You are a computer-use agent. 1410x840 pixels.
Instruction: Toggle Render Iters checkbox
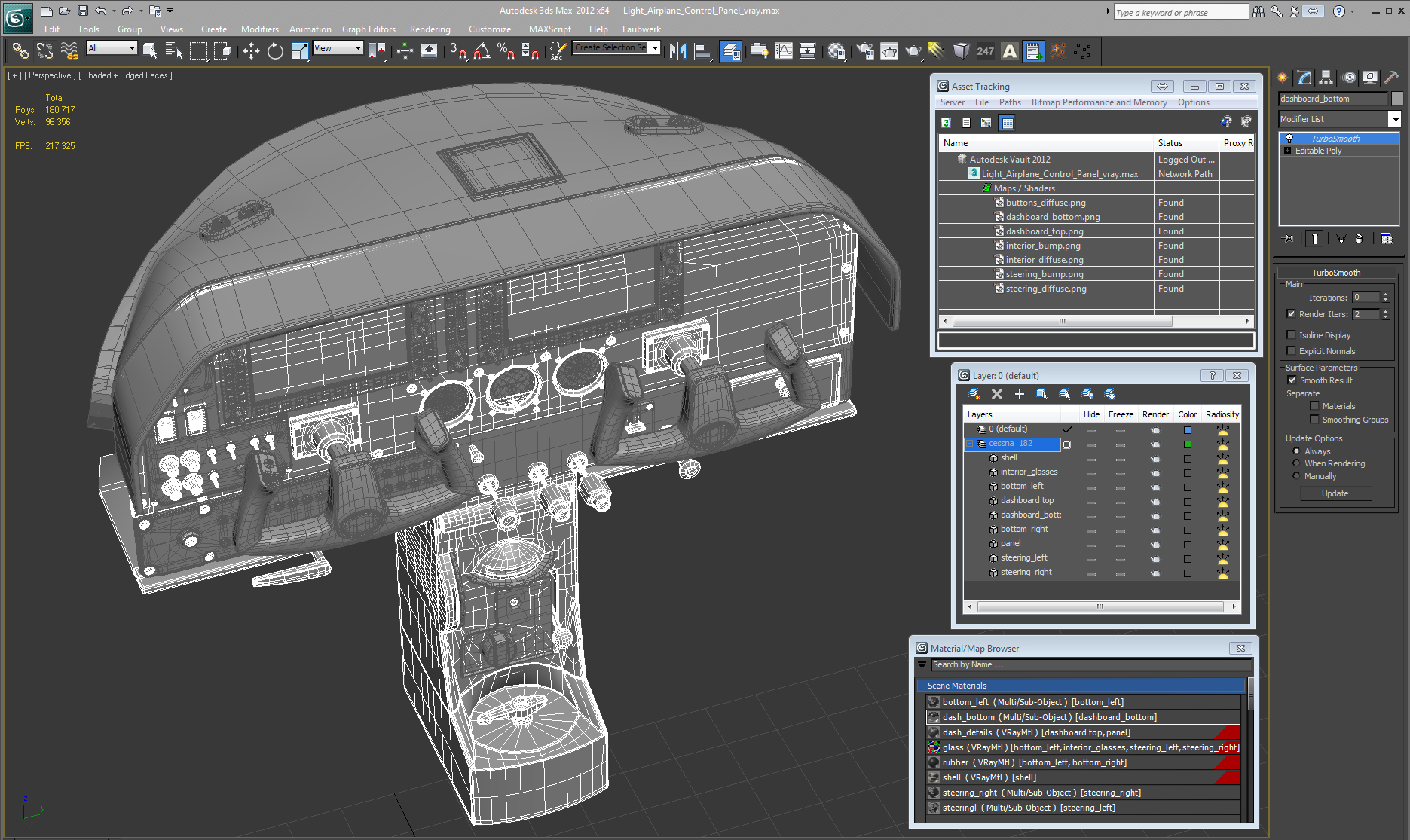(x=1292, y=314)
